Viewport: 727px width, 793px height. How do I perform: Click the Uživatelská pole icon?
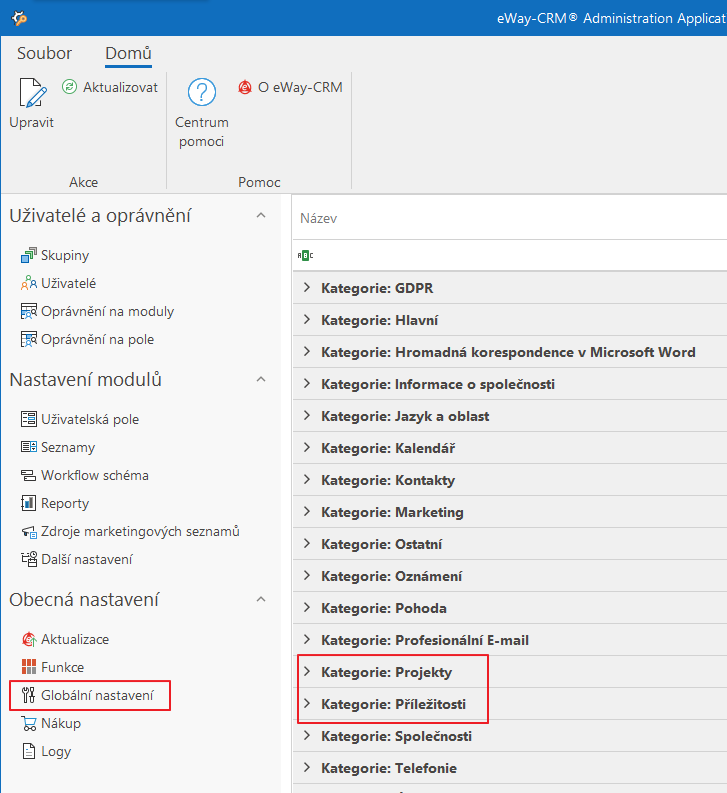click(x=28, y=419)
